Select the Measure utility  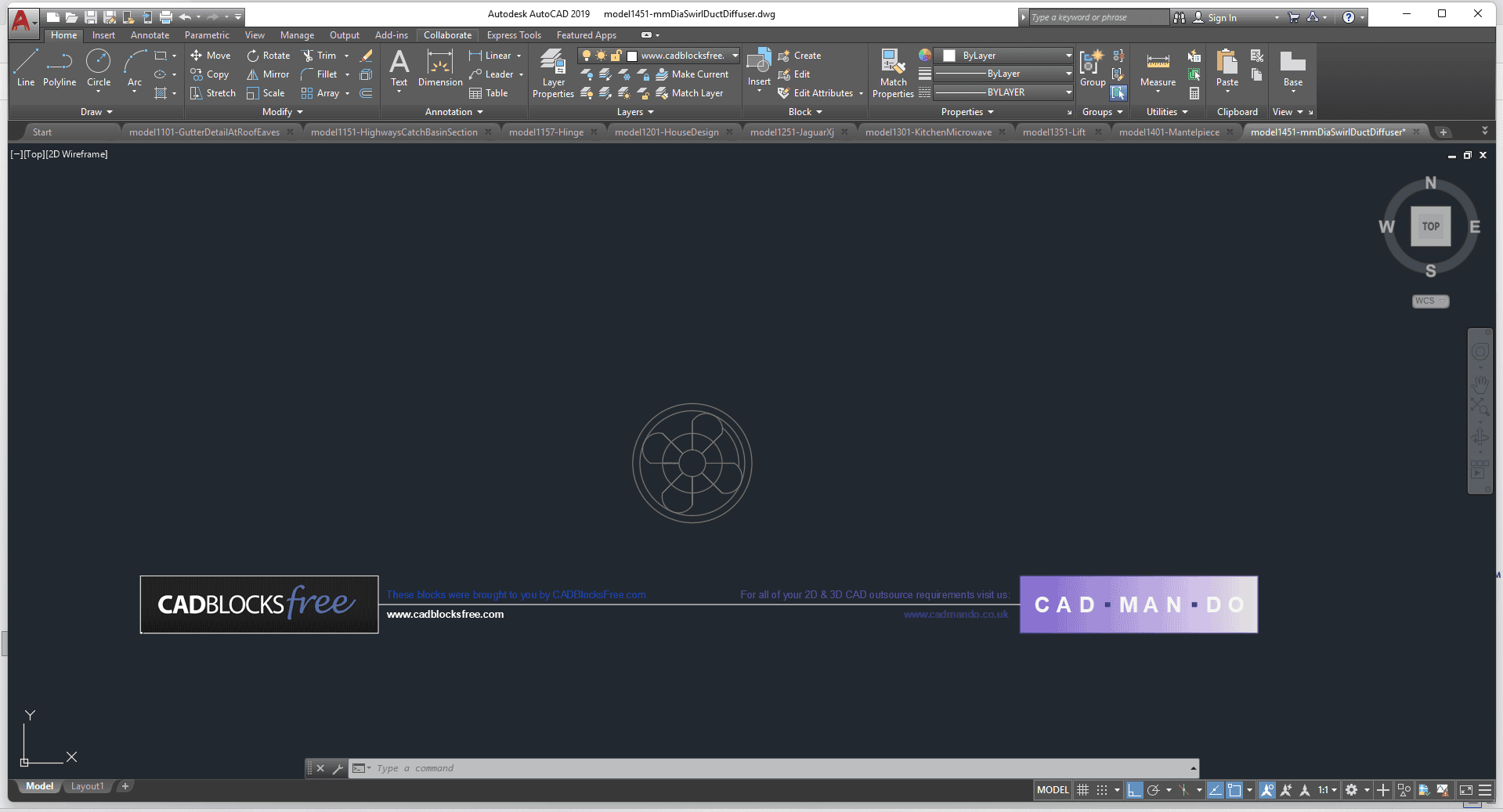click(x=1158, y=68)
